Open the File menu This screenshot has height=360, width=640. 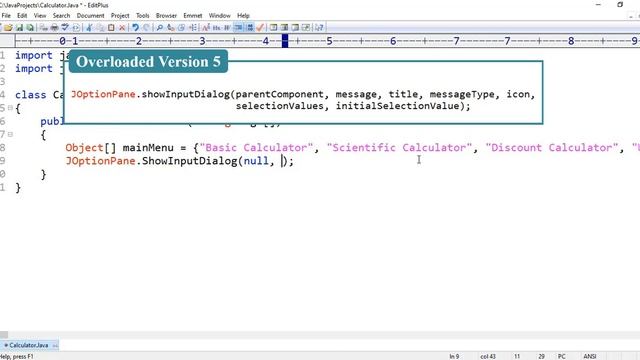point(6,16)
